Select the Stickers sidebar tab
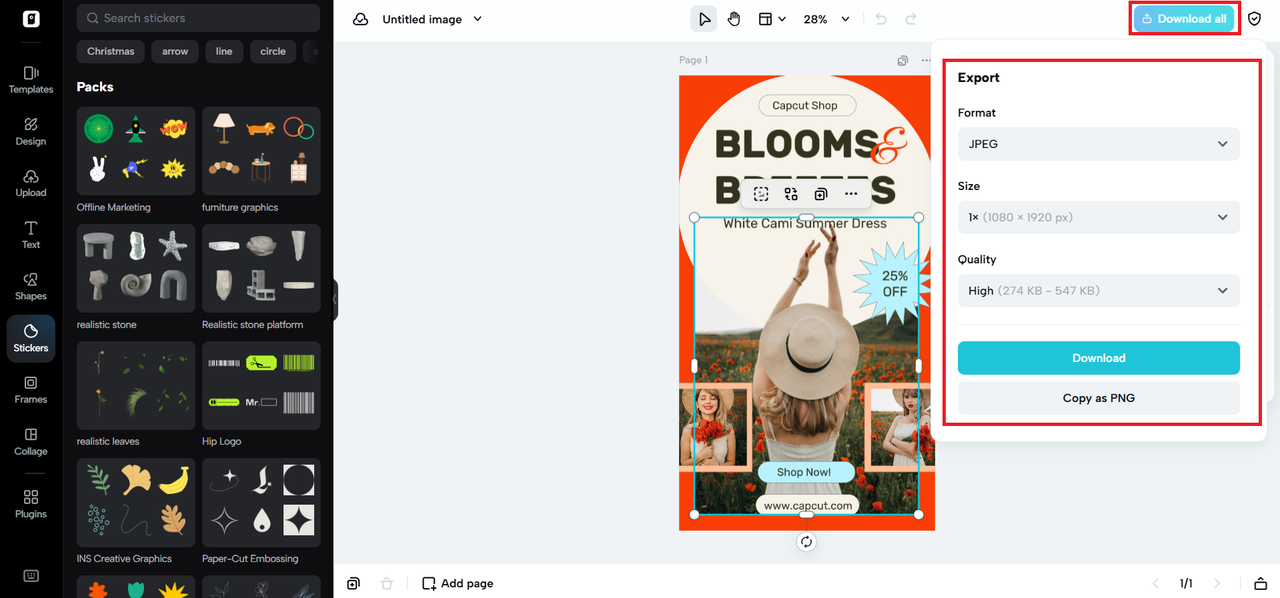This screenshot has height=598, width=1280. click(31, 338)
